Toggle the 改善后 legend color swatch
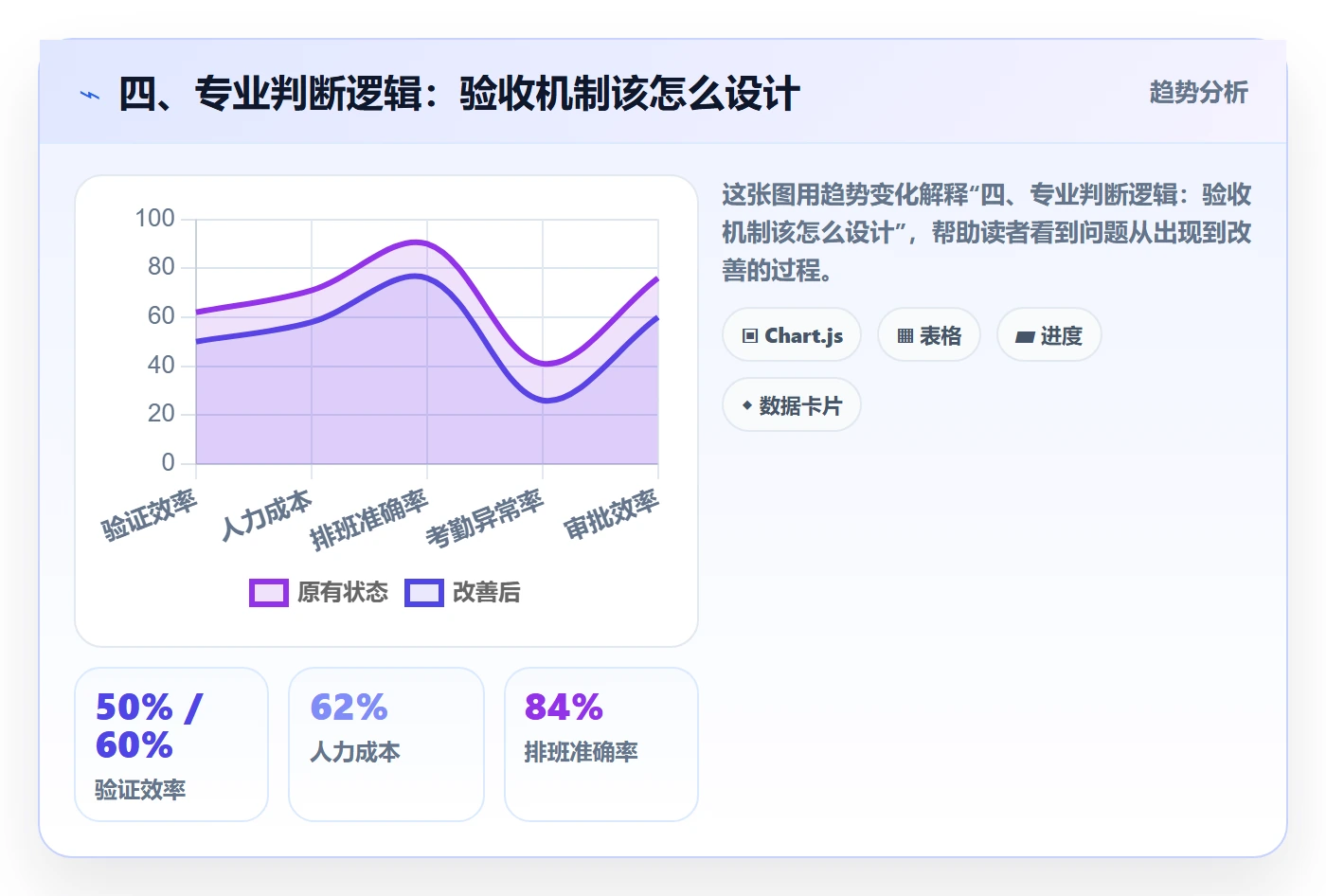This screenshot has width=1326, height=896. pos(424,593)
